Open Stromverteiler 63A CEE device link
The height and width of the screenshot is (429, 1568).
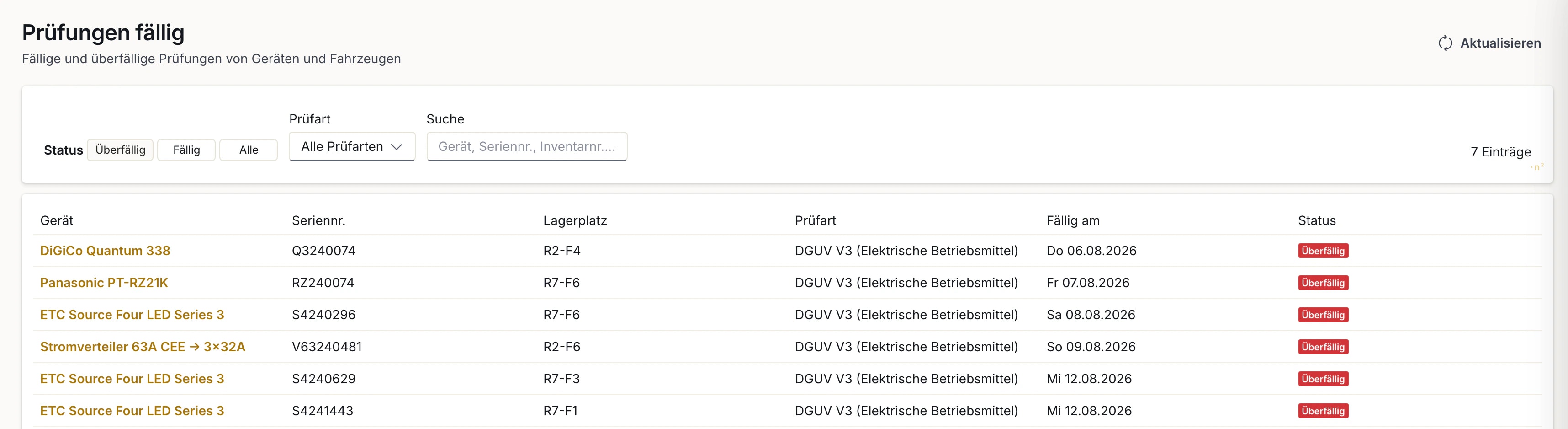click(x=143, y=347)
